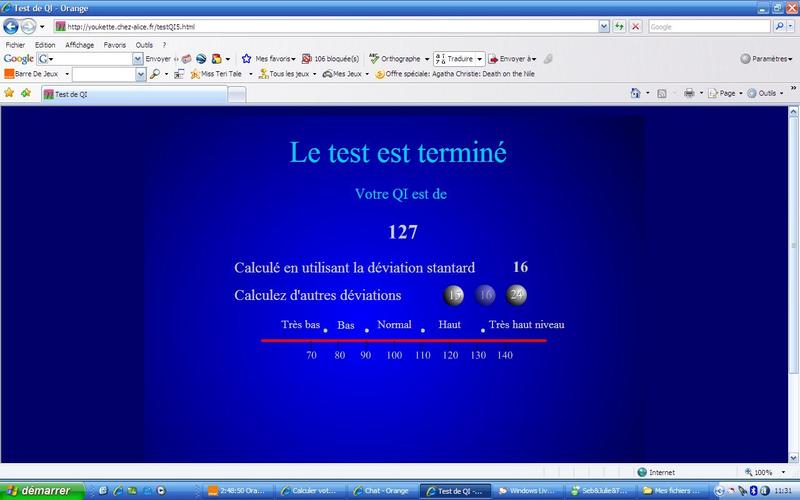Open the Favoris menu

[115, 45]
